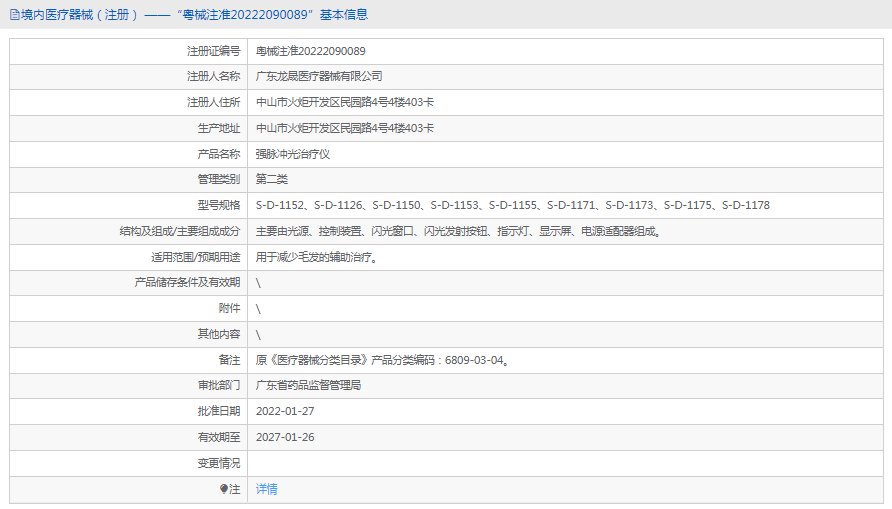Screen dimensions: 892x509
Task: Click the backslash value of 其他内容
Action: 258,335
